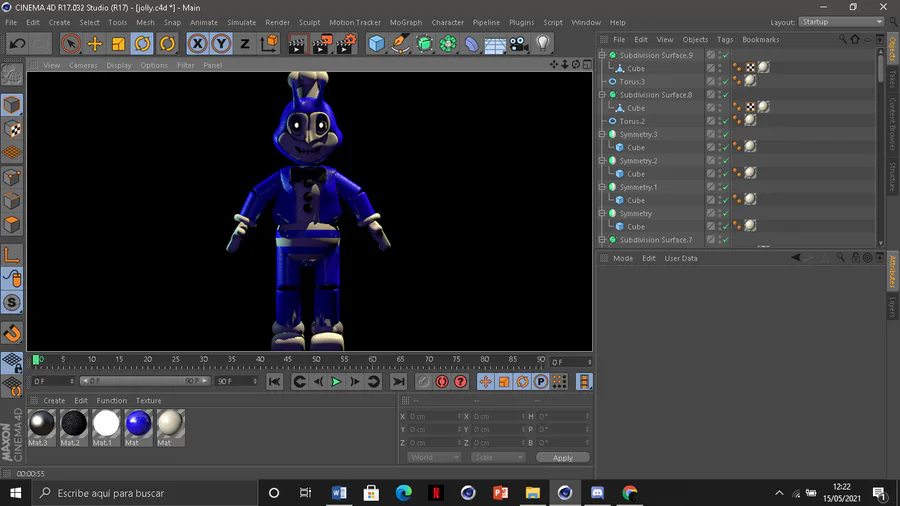The width and height of the screenshot is (900, 506).
Task: Collapse Subdivision Surface.8 tree node
Action: click(602, 95)
